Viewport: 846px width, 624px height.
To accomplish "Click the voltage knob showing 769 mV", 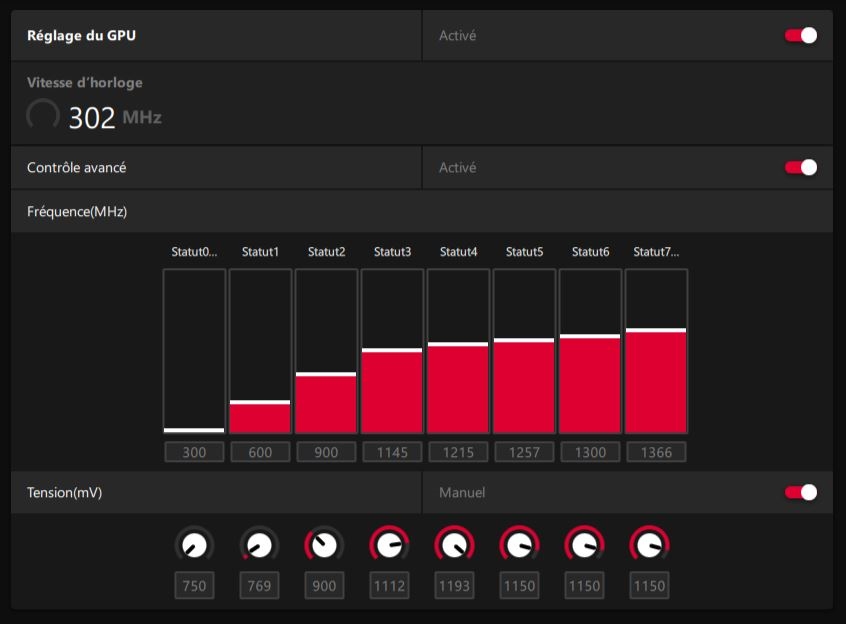I will pyautogui.click(x=259, y=545).
